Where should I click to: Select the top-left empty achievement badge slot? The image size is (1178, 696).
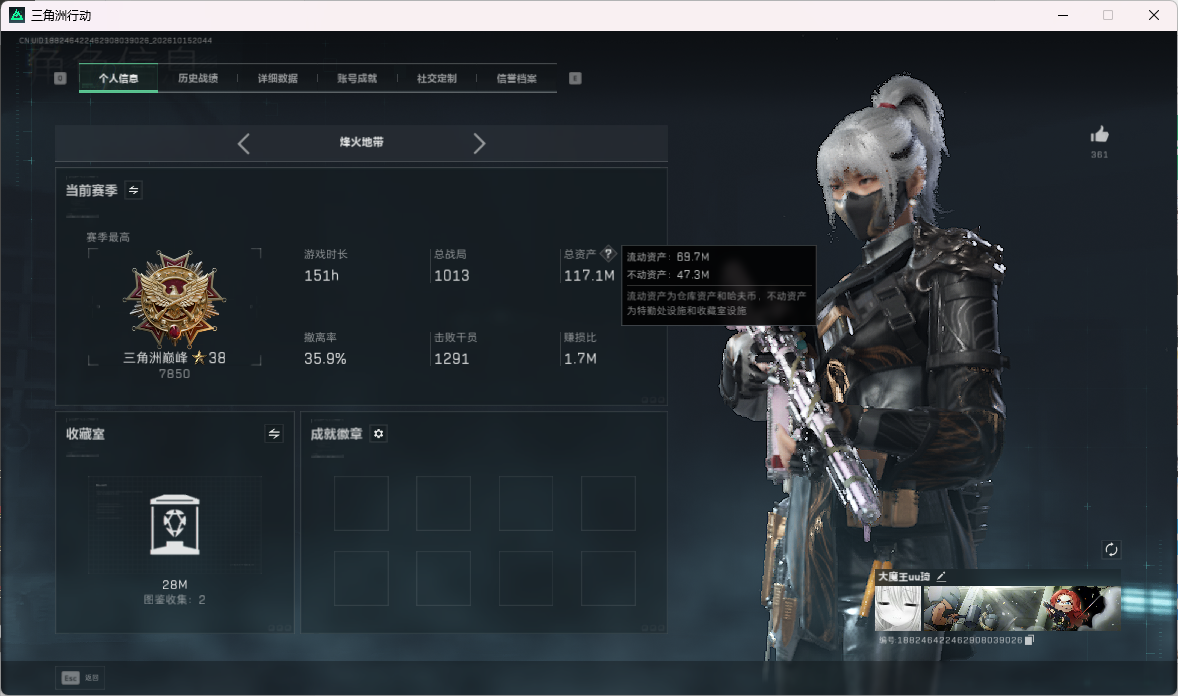361,503
